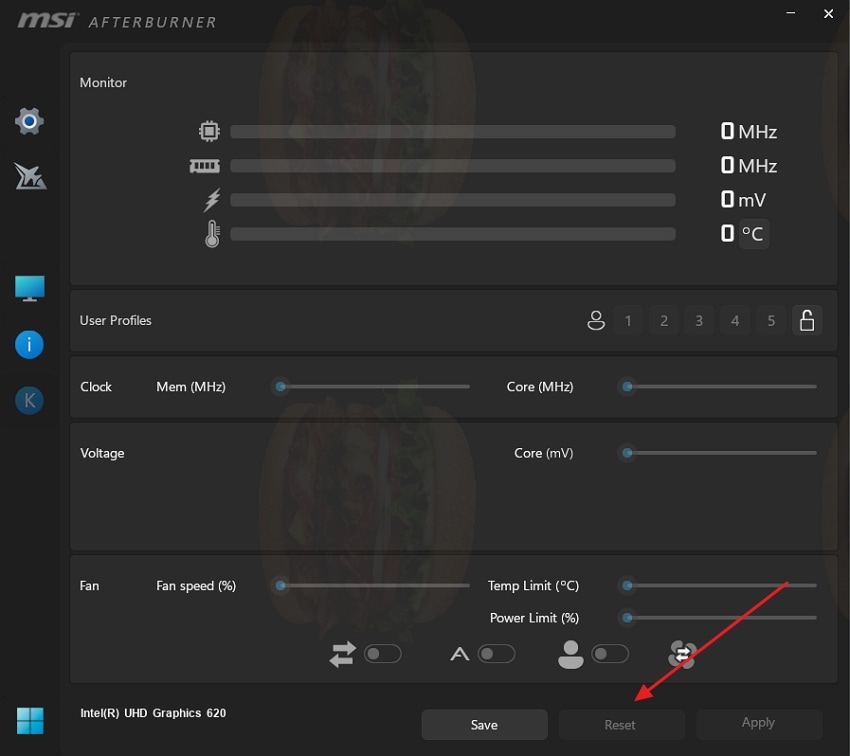
Task: Click the Save button
Action: pos(484,725)
